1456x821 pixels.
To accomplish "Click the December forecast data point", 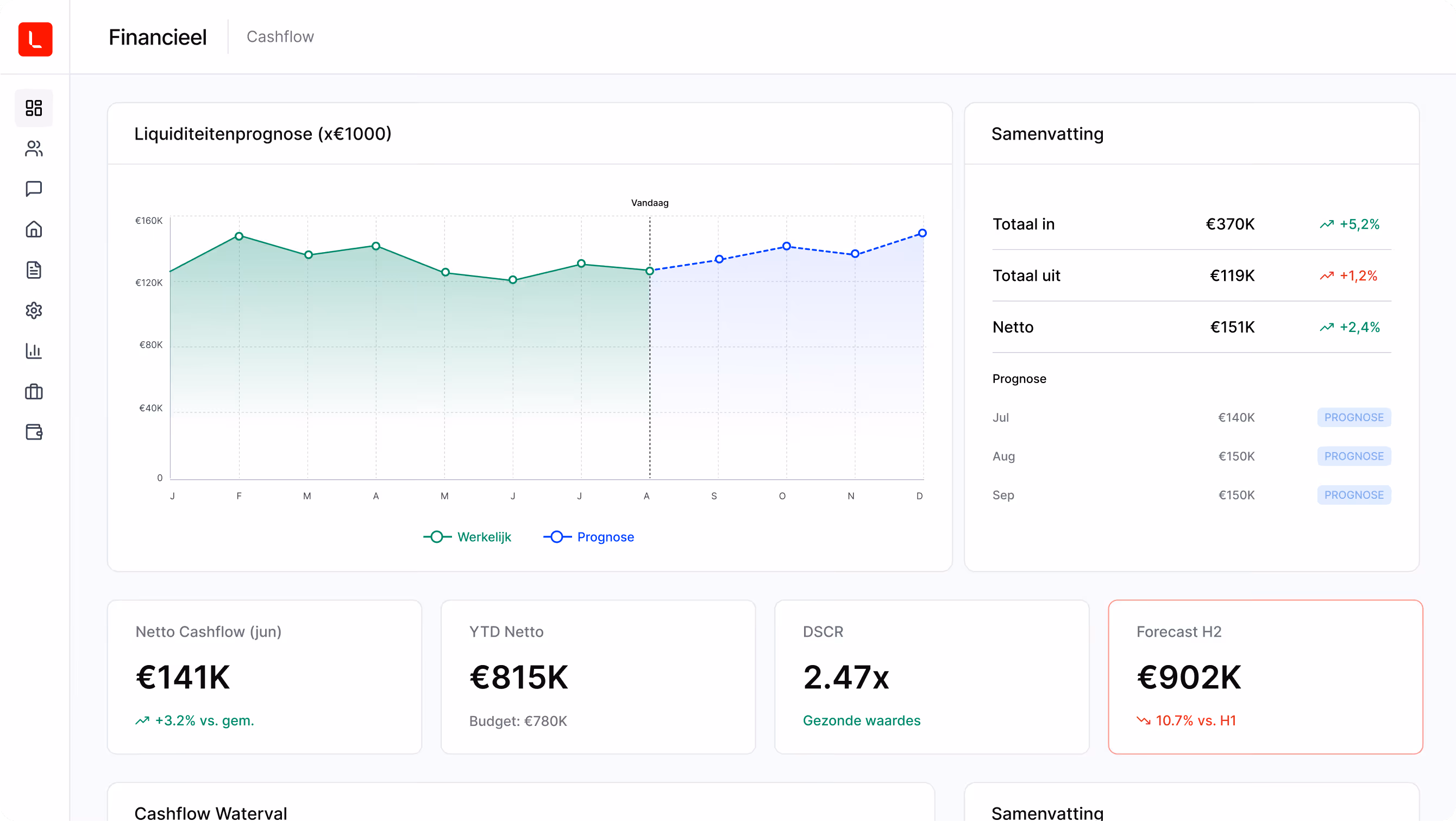I will pyautogui.click(x=922, y=233).
